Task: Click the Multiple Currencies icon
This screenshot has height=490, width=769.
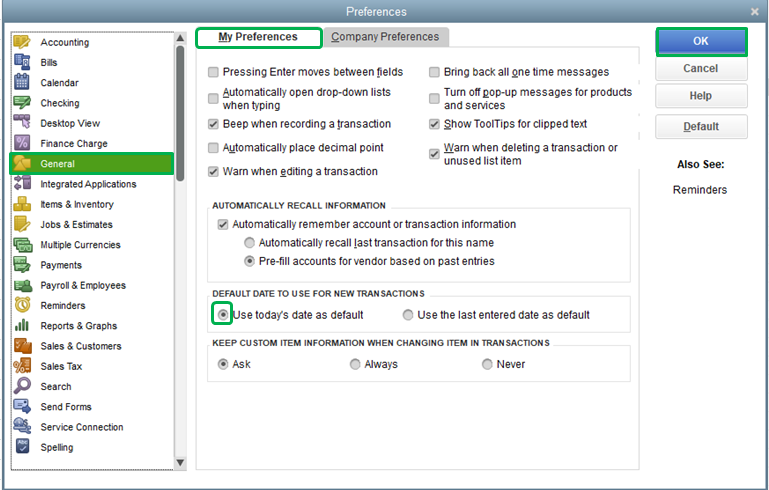Action: point(22,245)
